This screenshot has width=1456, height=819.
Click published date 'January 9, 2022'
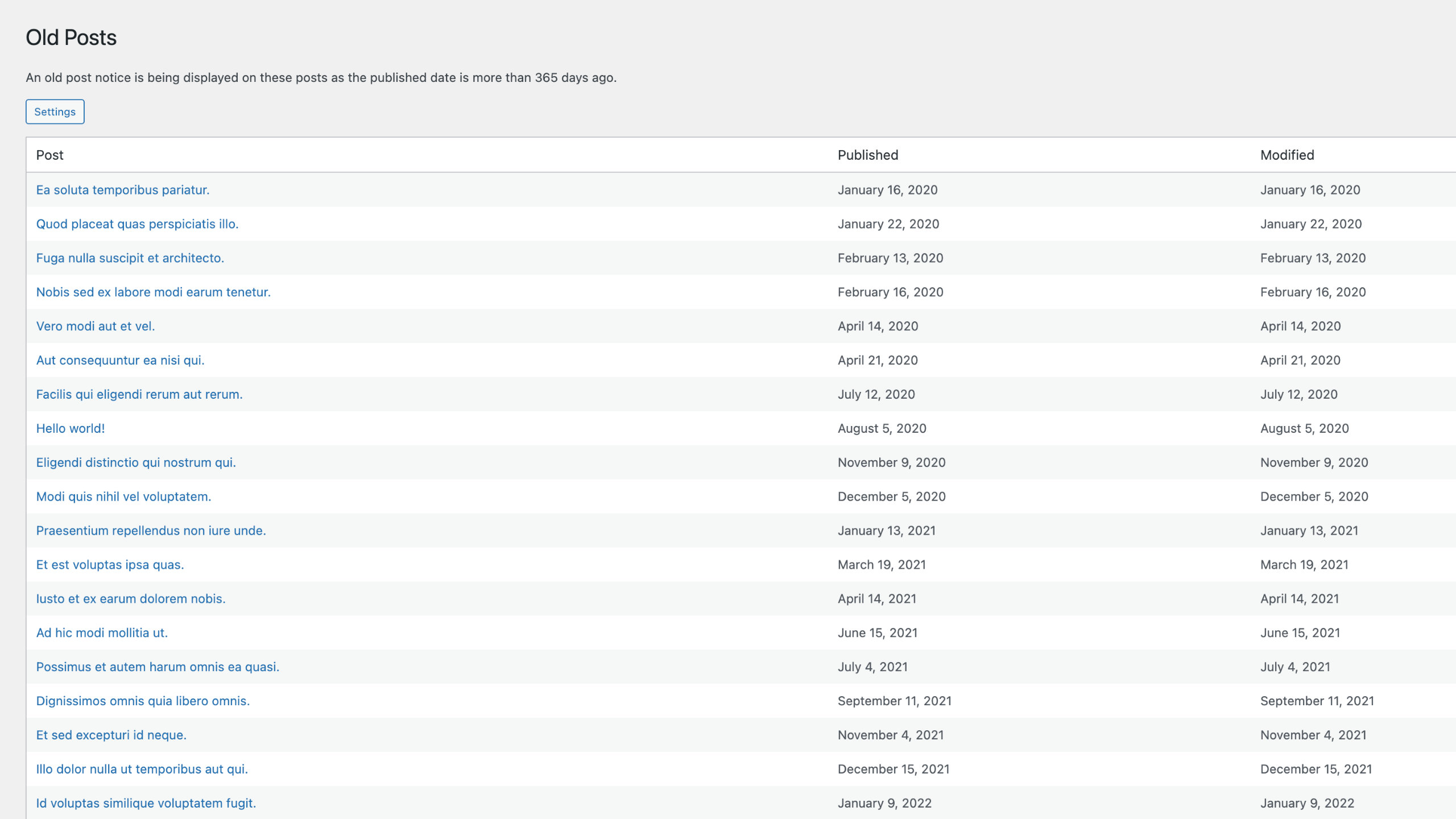(885, 804)
